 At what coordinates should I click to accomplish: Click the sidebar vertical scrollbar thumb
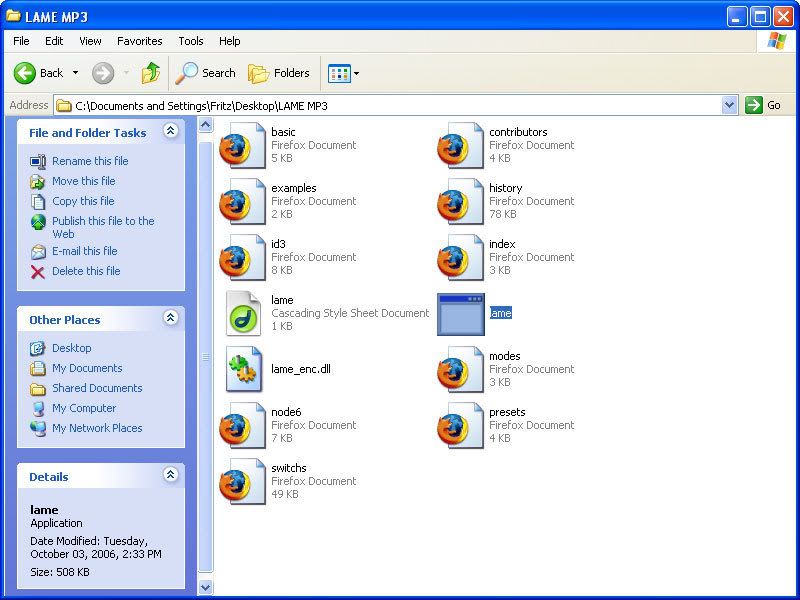click(205, 357)
